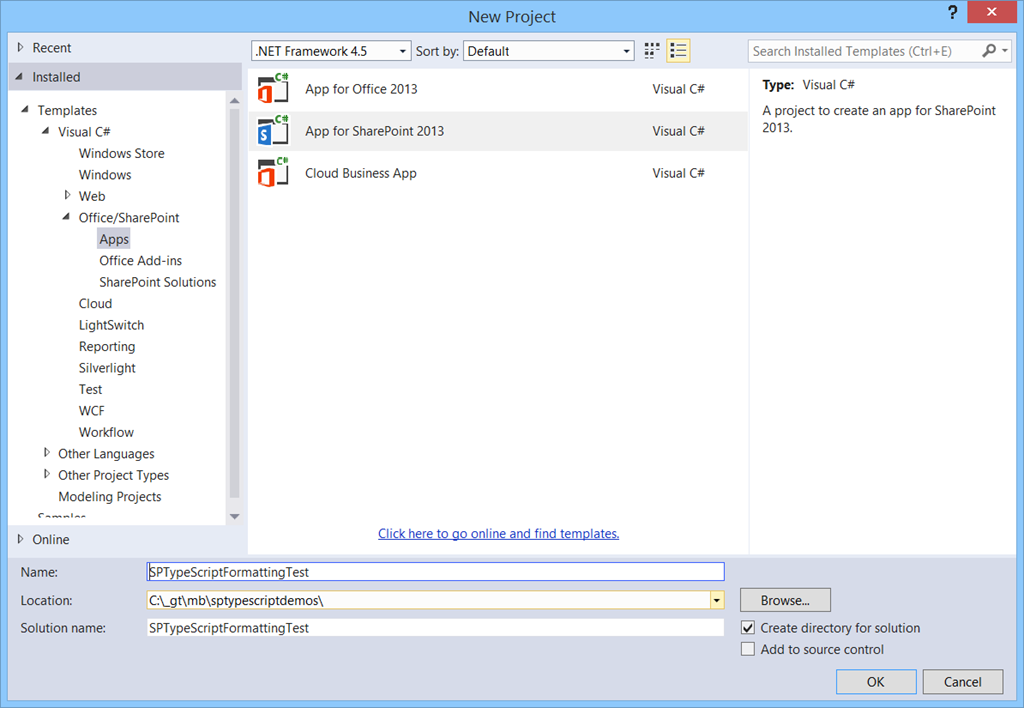Choose Cloud Business App template name

[x=360, y=173]
